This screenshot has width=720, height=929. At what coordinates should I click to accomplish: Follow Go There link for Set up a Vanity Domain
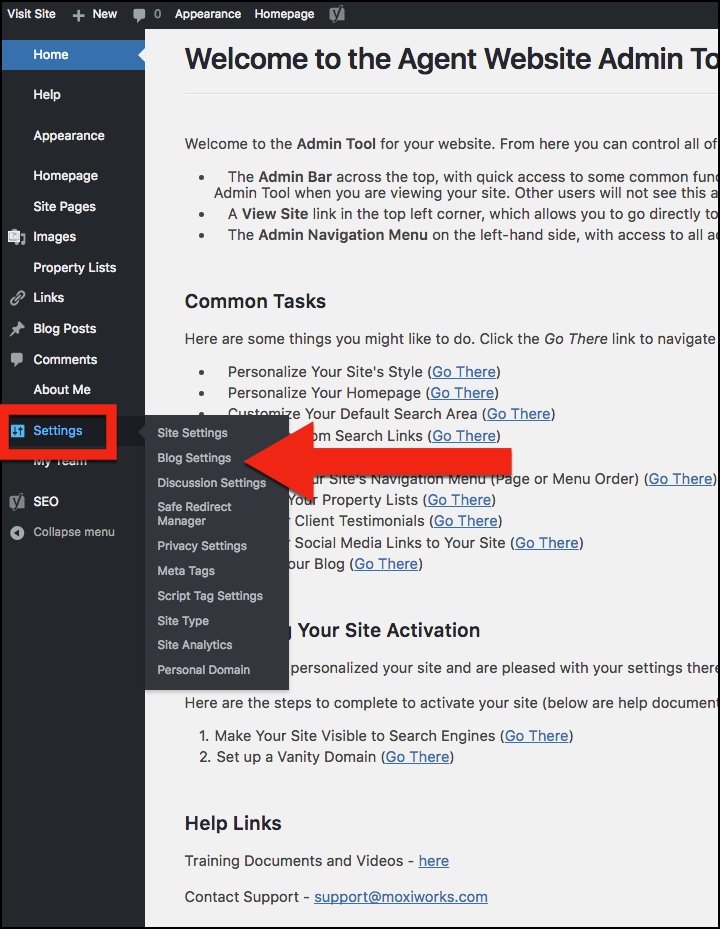point(417,757)
